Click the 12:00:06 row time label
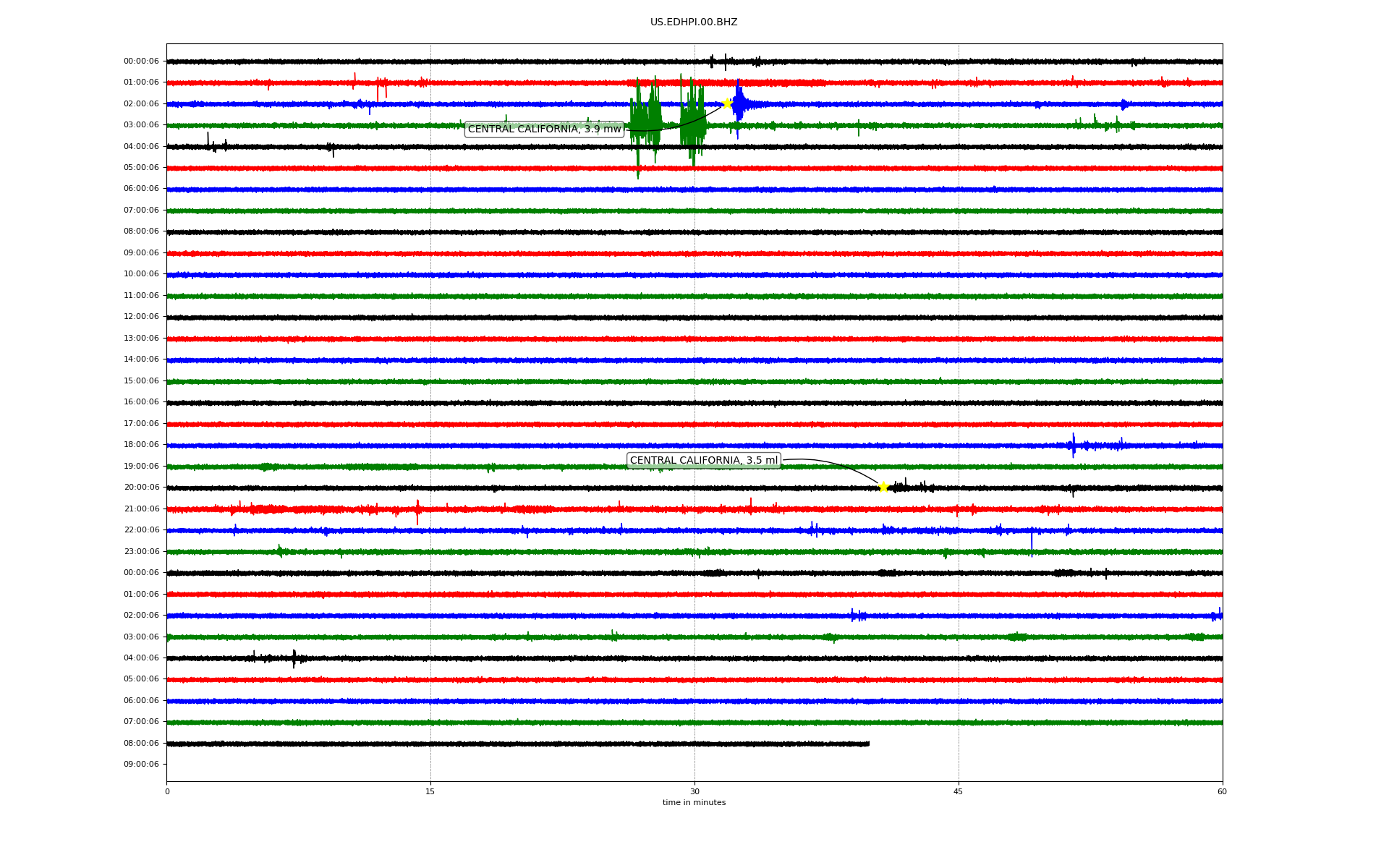Viewport: 1389px width, 868px height. (141, 317)
